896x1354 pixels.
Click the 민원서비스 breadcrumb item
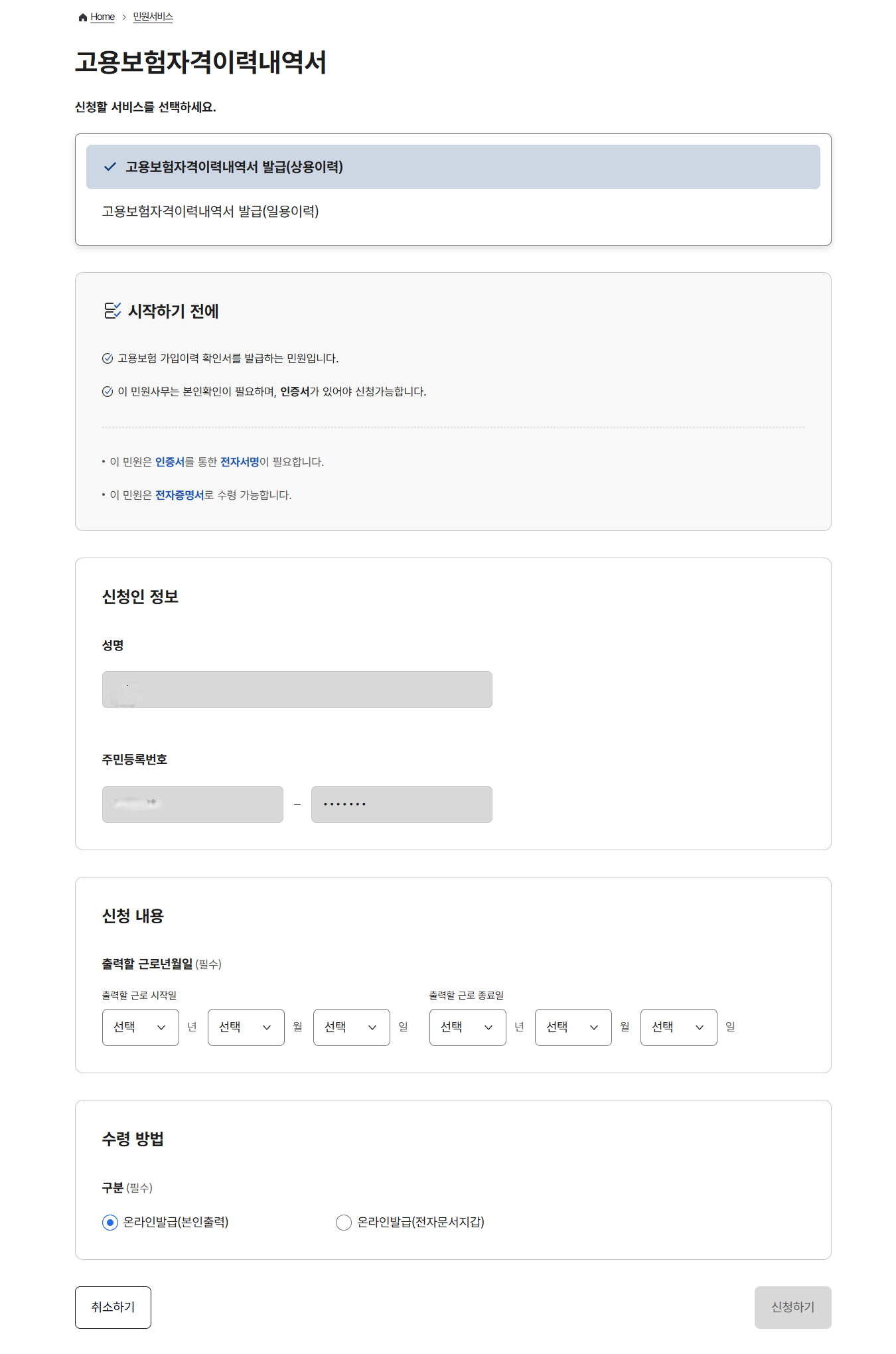[154, 17]
